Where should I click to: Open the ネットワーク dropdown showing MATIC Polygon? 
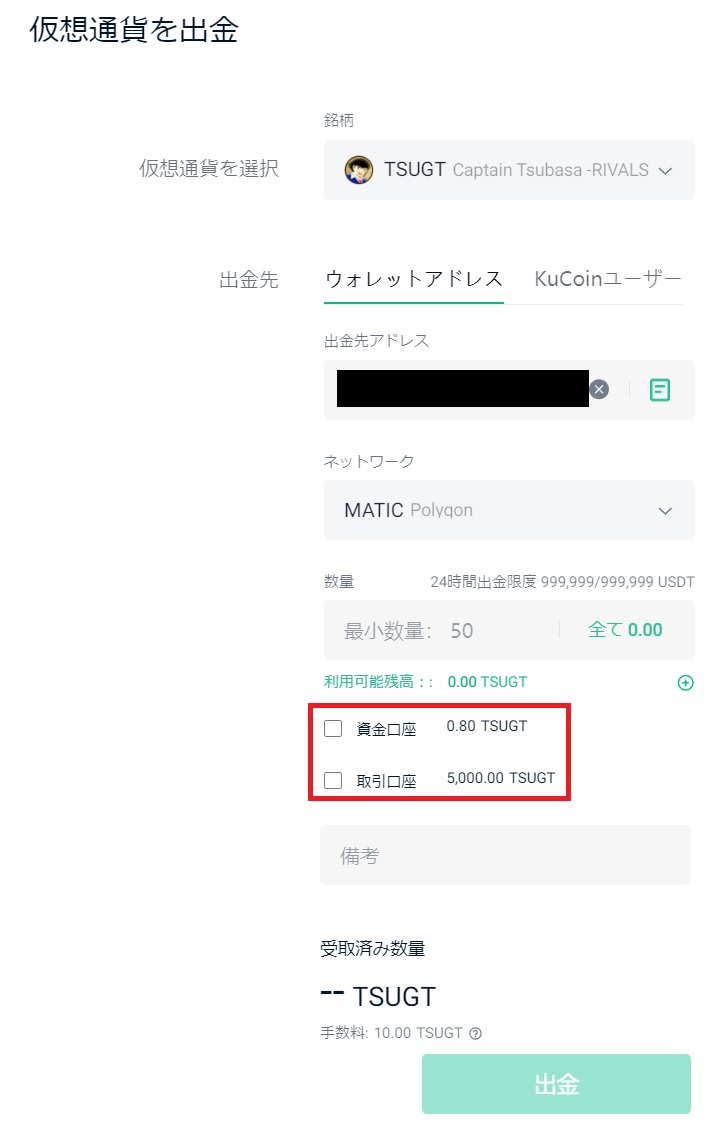(x=505, y=510)
